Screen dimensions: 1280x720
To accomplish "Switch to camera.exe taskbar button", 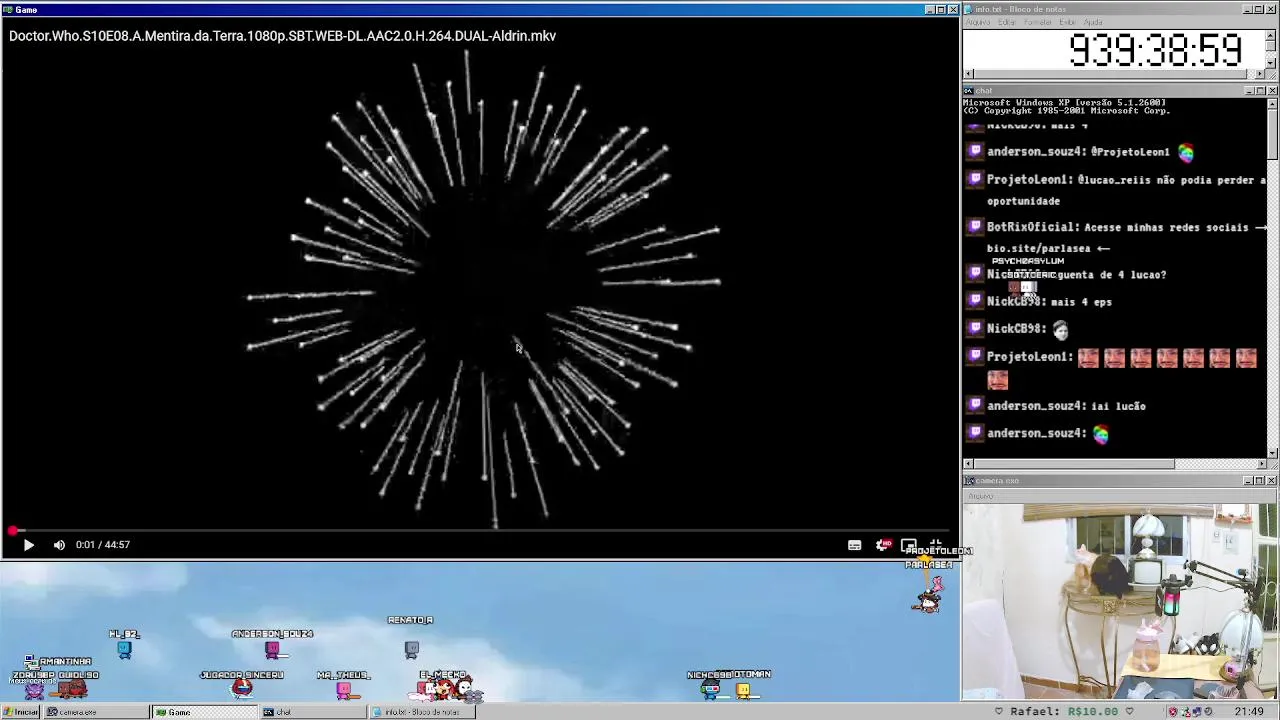I will pyautogui.click(x=96, y=712).
